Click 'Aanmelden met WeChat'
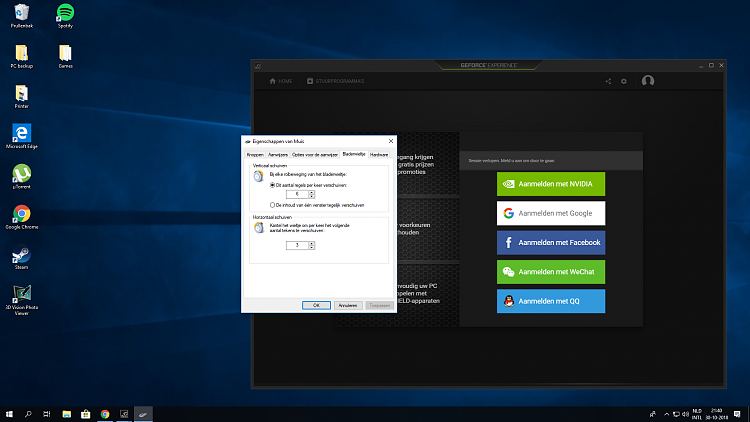Screen dimensions: 750x422 coord(551,272)
